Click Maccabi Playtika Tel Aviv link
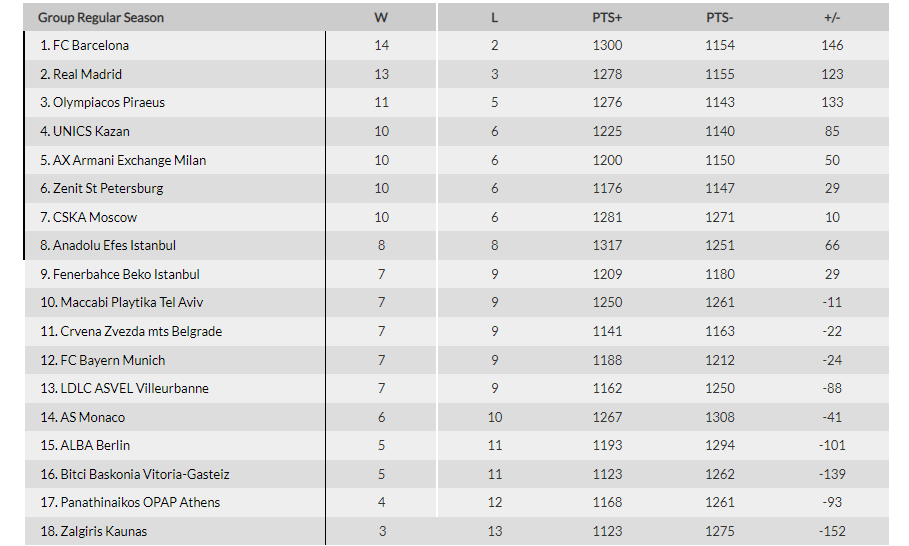The image size is (909, 546). click(x=132, y=302)
